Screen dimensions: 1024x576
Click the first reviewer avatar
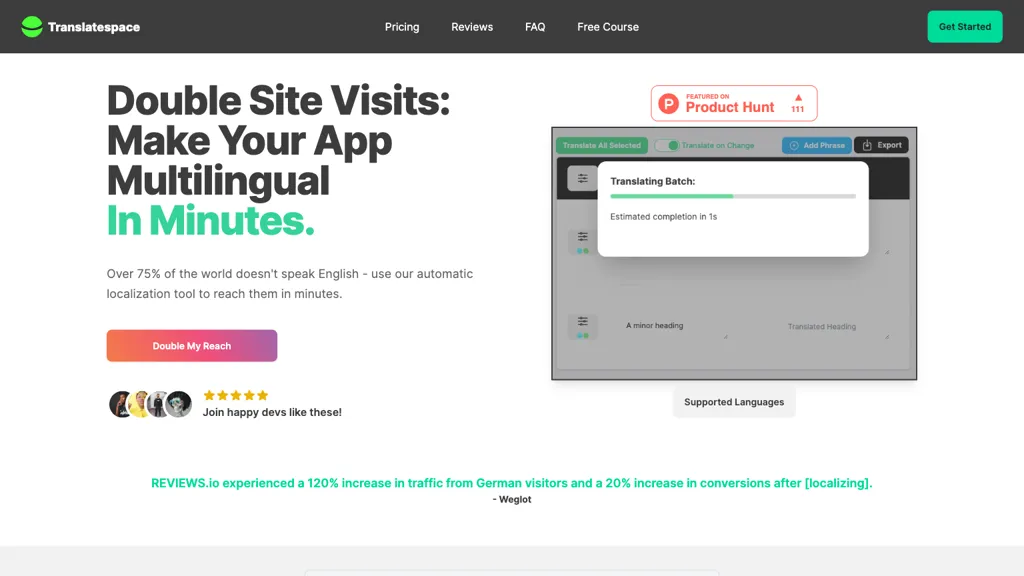tap(120, 404)
